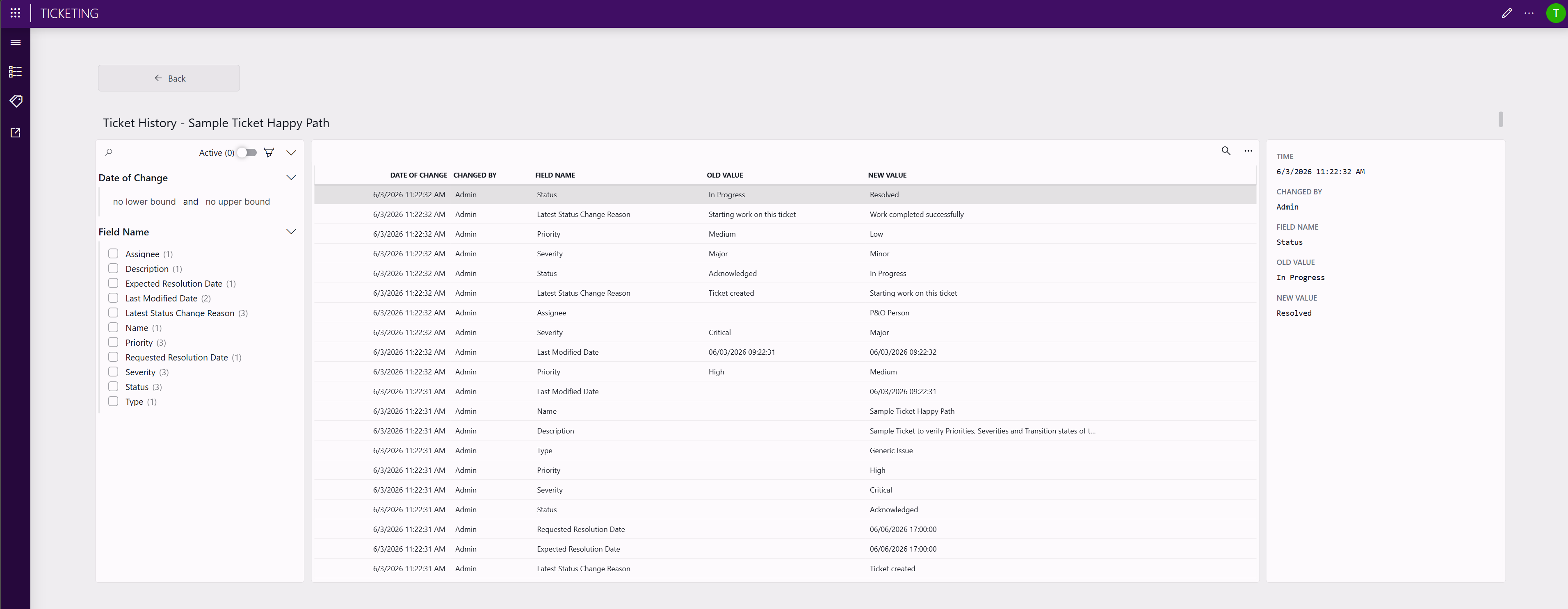Check the Status filter box
1568x609 pixels.
click(x=113, y=386)
